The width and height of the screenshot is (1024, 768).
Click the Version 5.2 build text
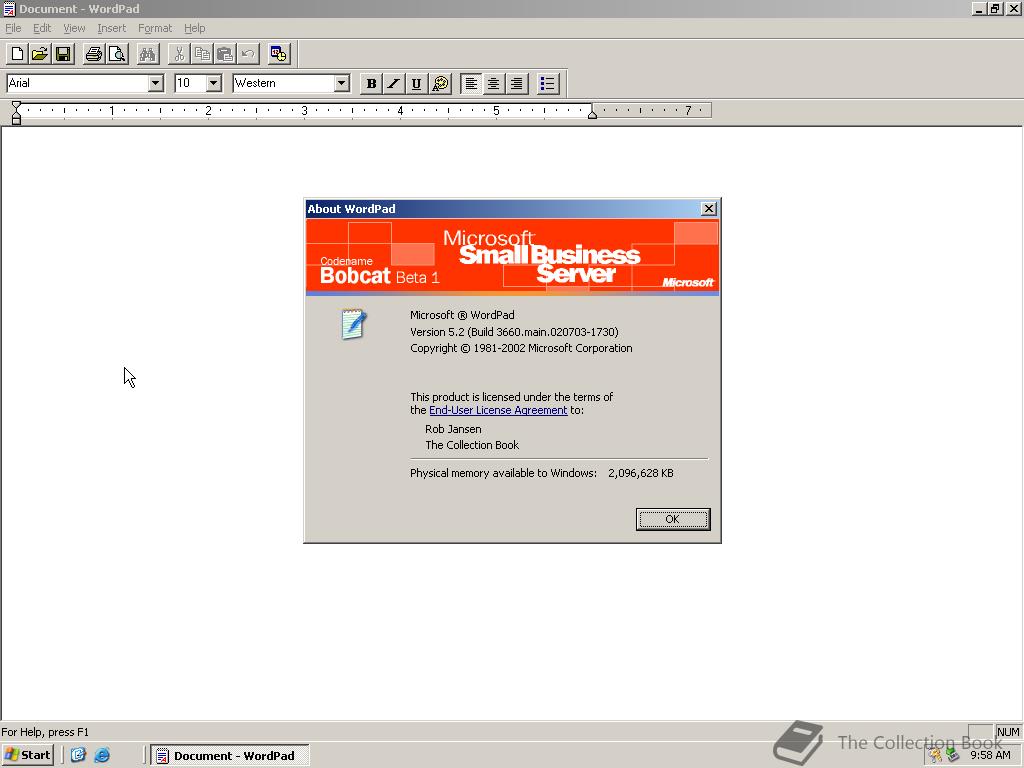[514, 332]
